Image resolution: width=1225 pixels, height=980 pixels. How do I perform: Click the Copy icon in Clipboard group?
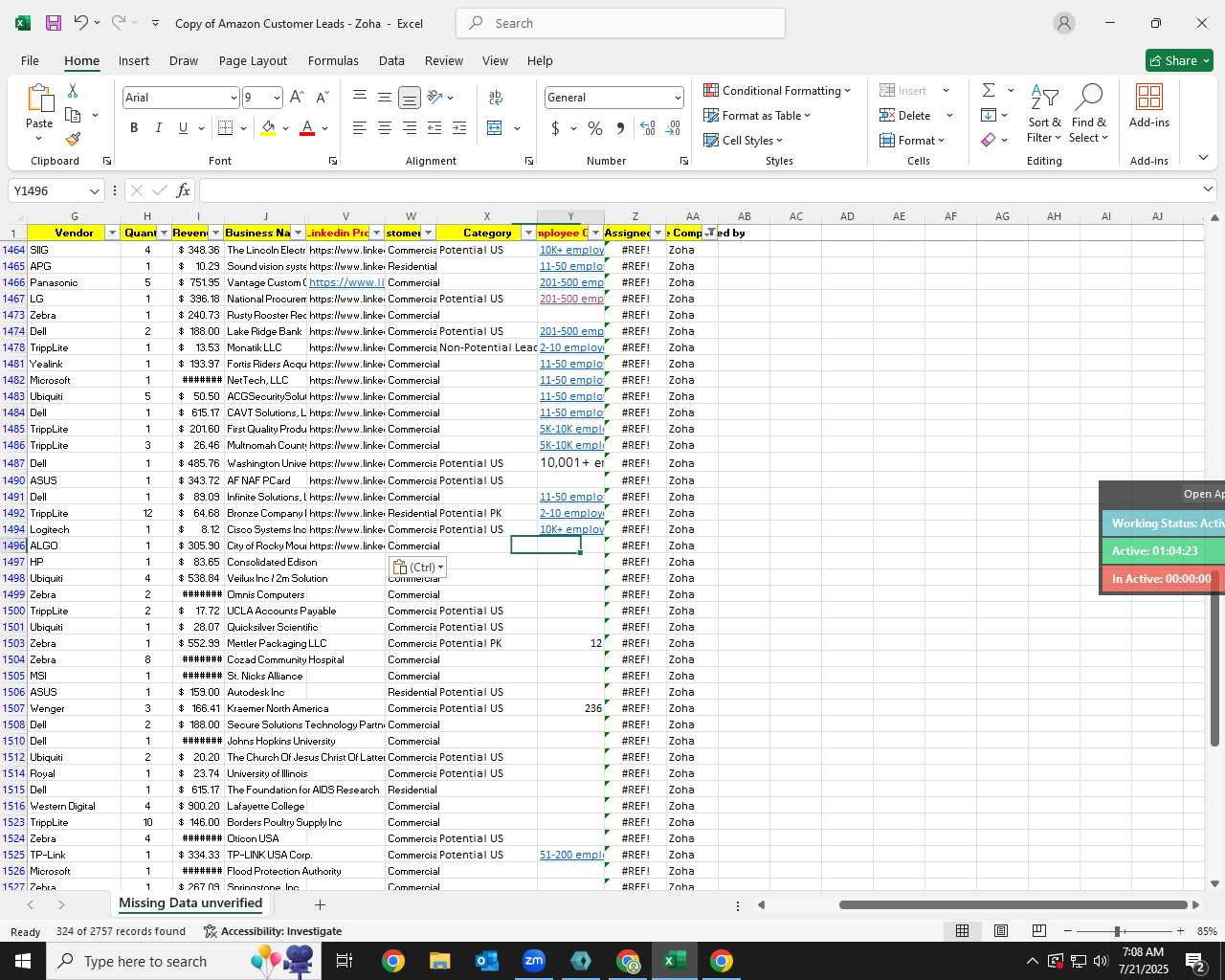pyautogui.click(x=73, y=115)
